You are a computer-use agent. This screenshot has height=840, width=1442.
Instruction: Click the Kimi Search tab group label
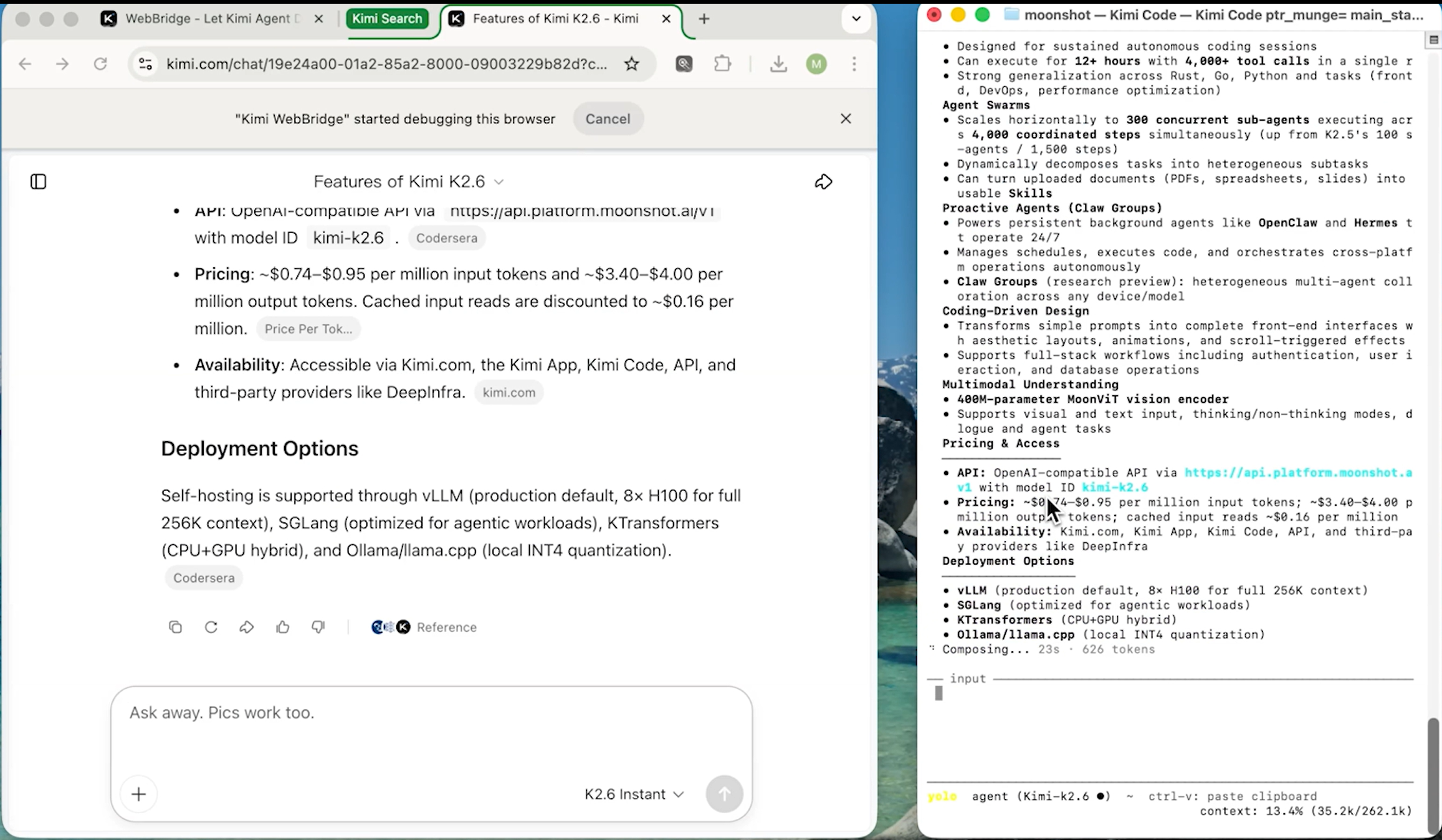387,19
